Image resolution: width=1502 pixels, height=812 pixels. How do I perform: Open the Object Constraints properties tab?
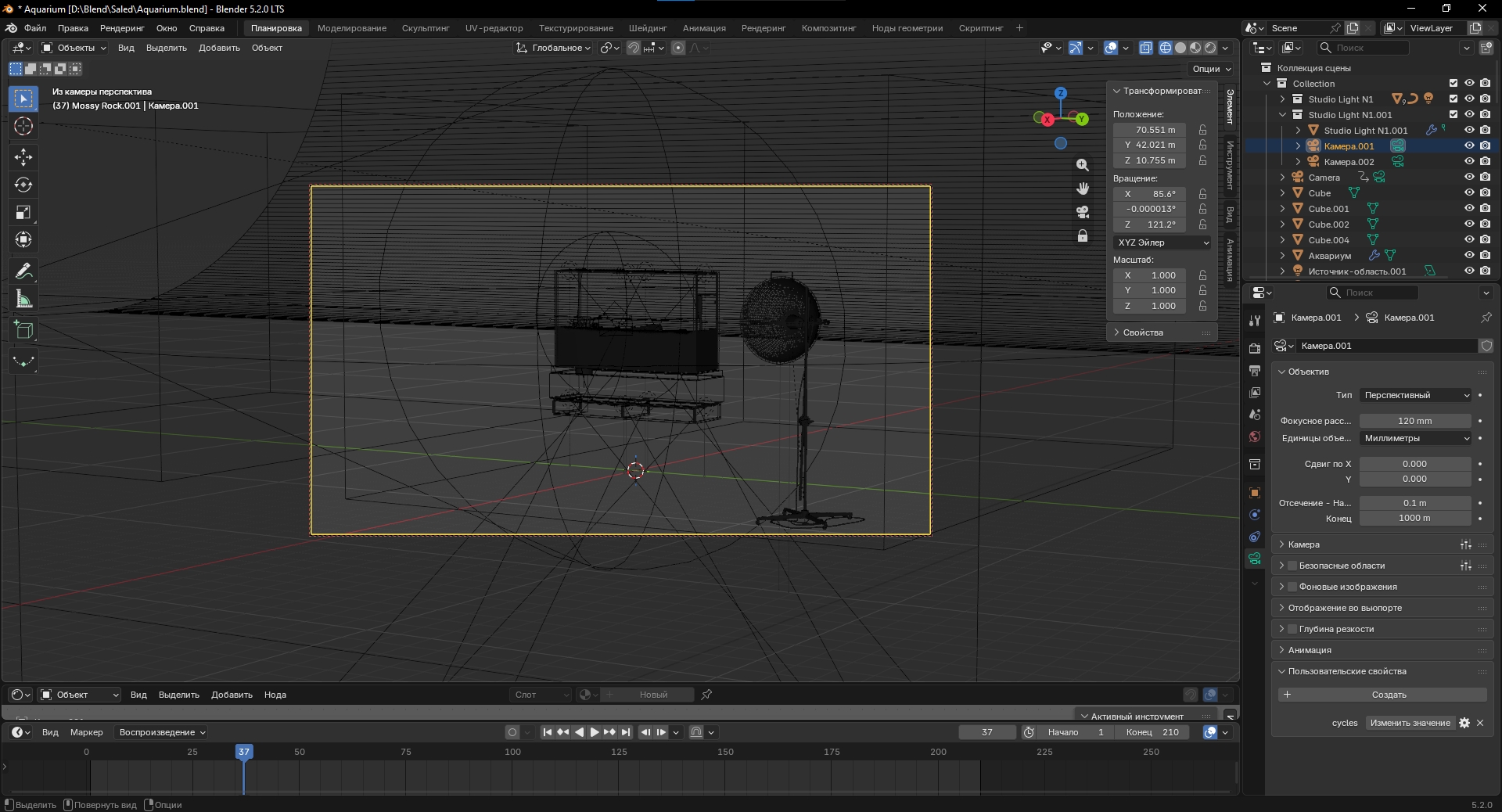click(1255, 537)
